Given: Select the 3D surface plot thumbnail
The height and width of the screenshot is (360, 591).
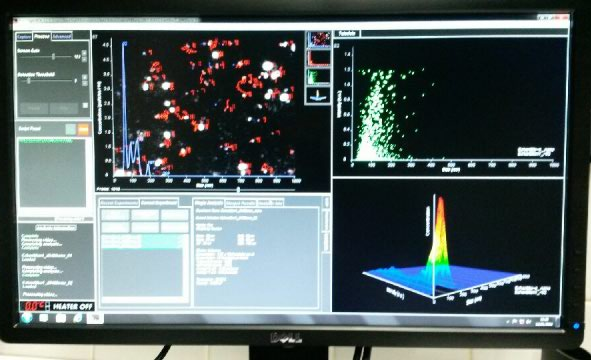Looking at the screenshot, I should (x=318, y=95).
